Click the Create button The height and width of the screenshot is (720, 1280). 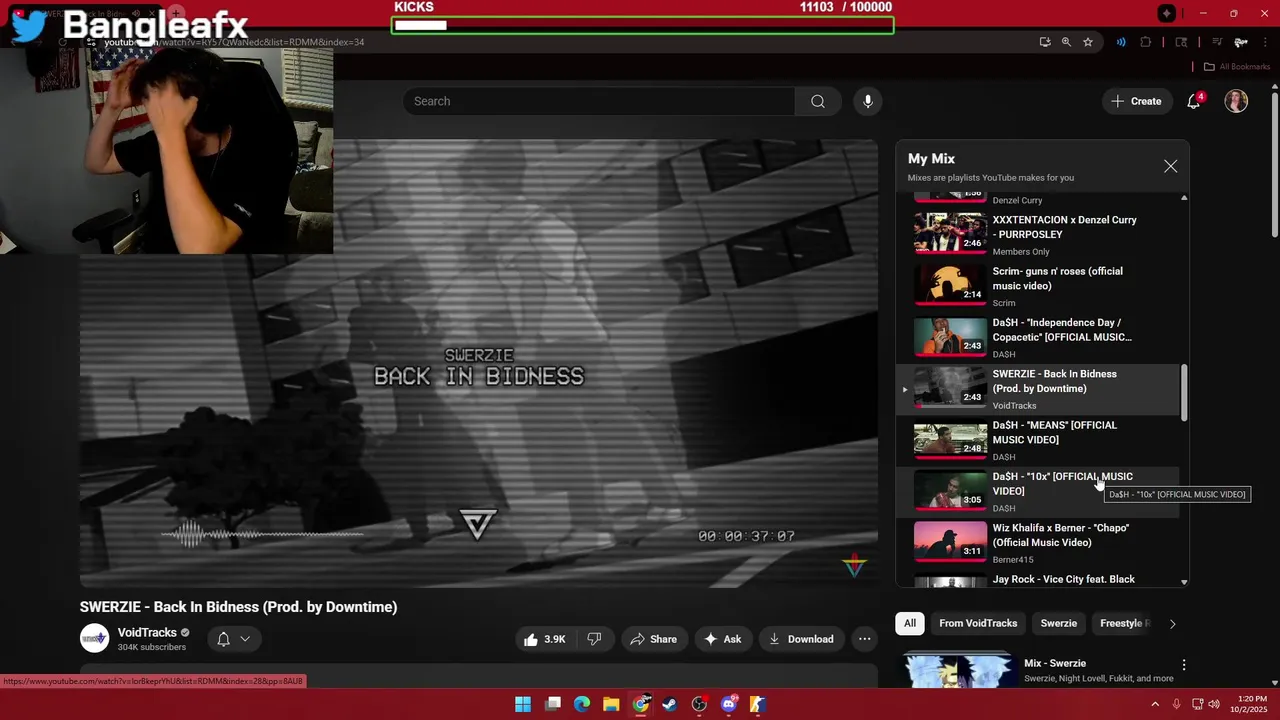tap(1136, 101)
